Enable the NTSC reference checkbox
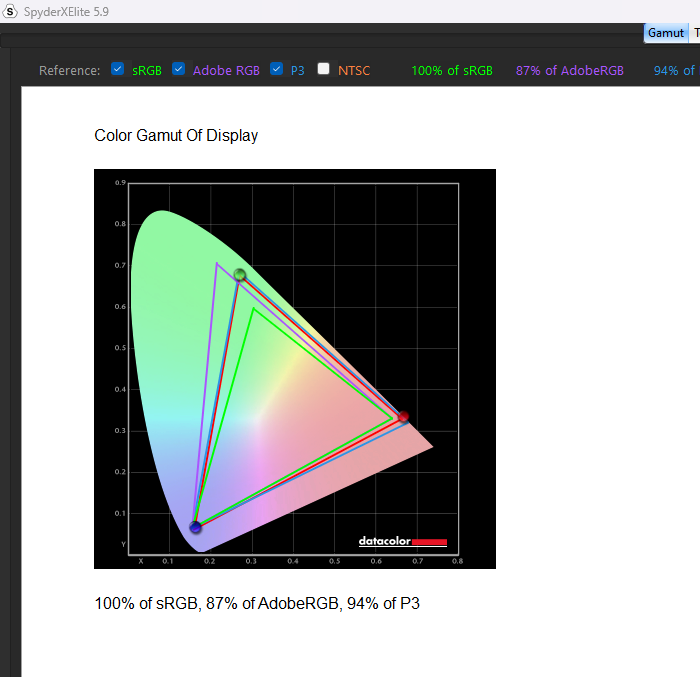 pyautogui.click(x=324, y=70)
